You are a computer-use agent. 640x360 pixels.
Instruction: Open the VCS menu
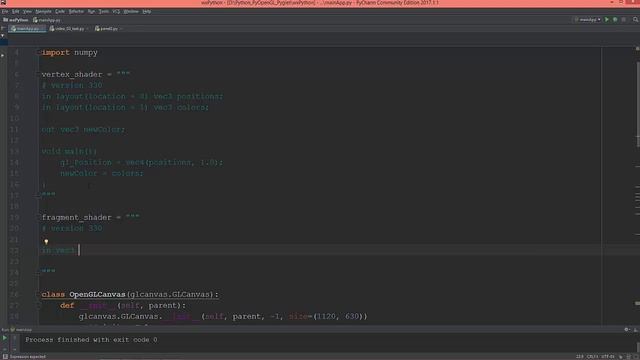(x=116, y=11)
